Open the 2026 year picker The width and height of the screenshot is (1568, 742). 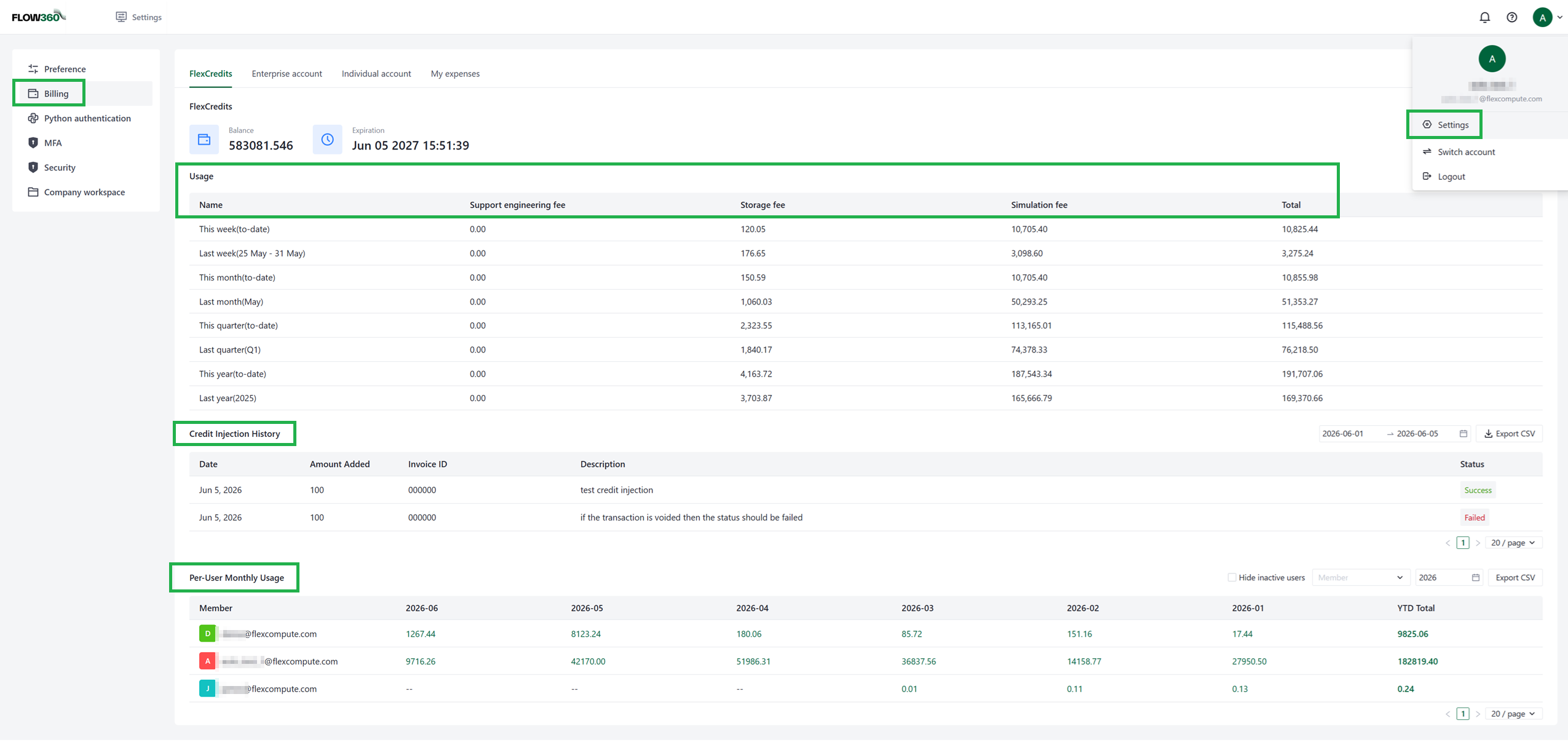tap(1449, 578)
